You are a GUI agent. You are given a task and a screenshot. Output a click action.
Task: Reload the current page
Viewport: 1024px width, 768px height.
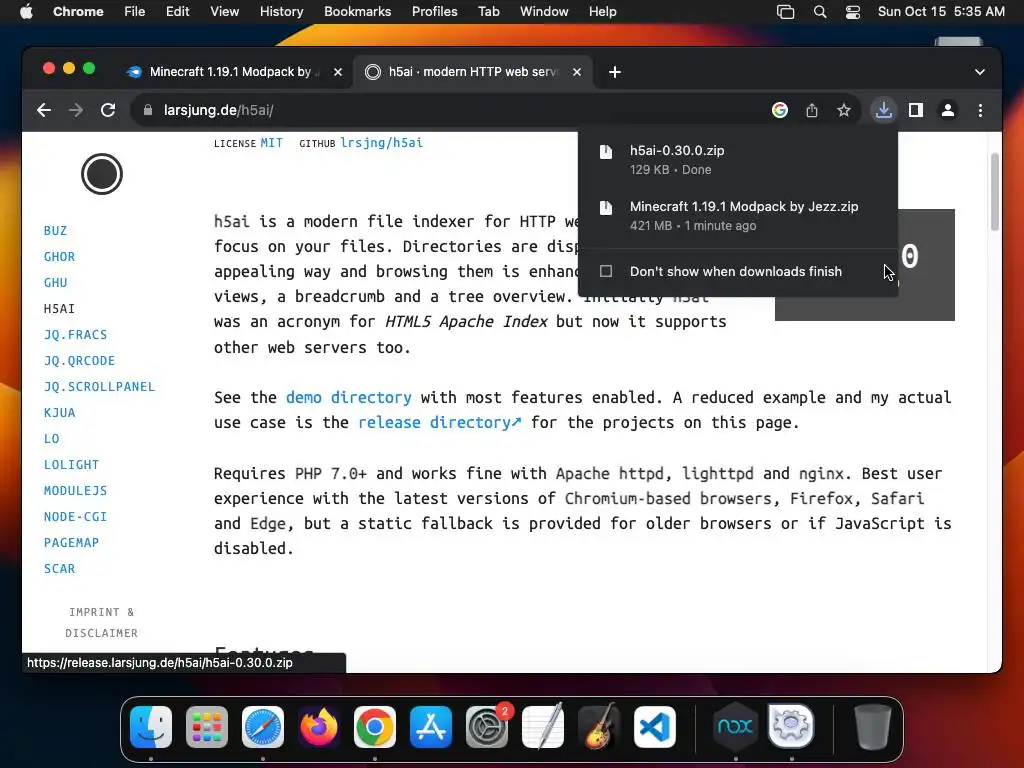pyautogui.click(x=108, y=110)
